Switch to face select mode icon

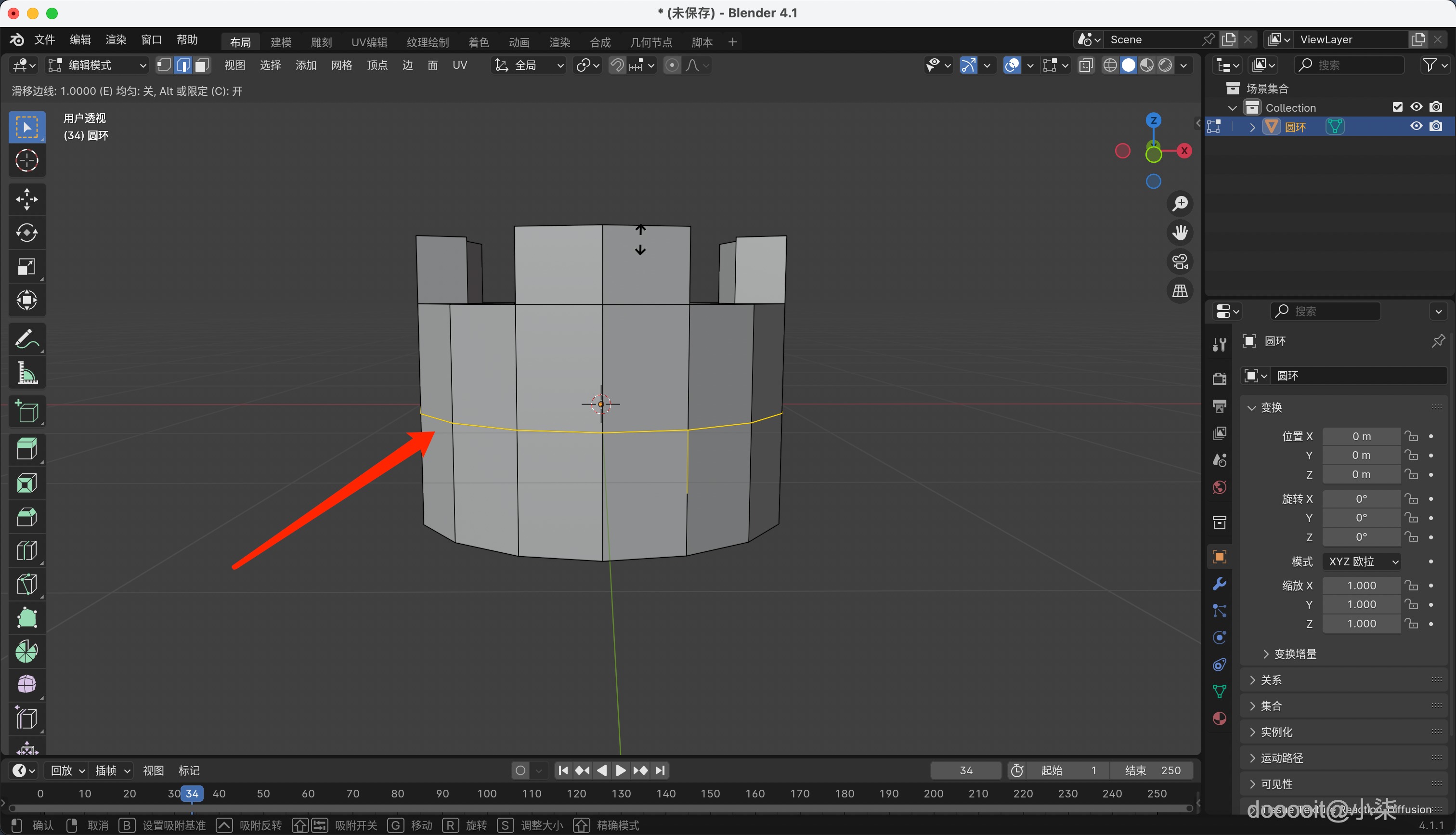click(202, 65)
